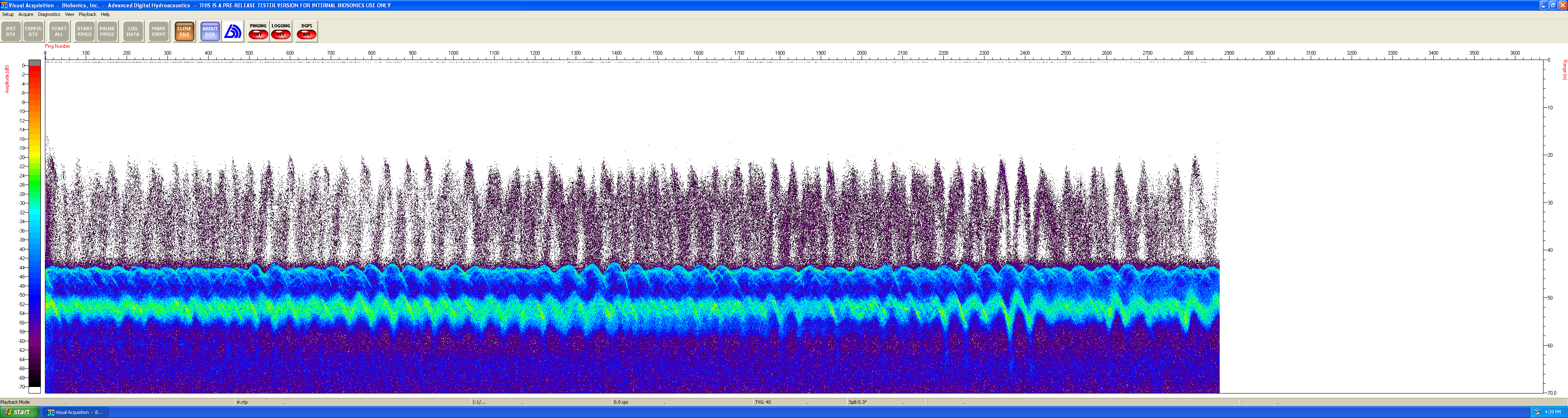Restore the window with the title bar restore button
The height and width of the screenshot is (418, 1568).
(x=1553, y=5)
